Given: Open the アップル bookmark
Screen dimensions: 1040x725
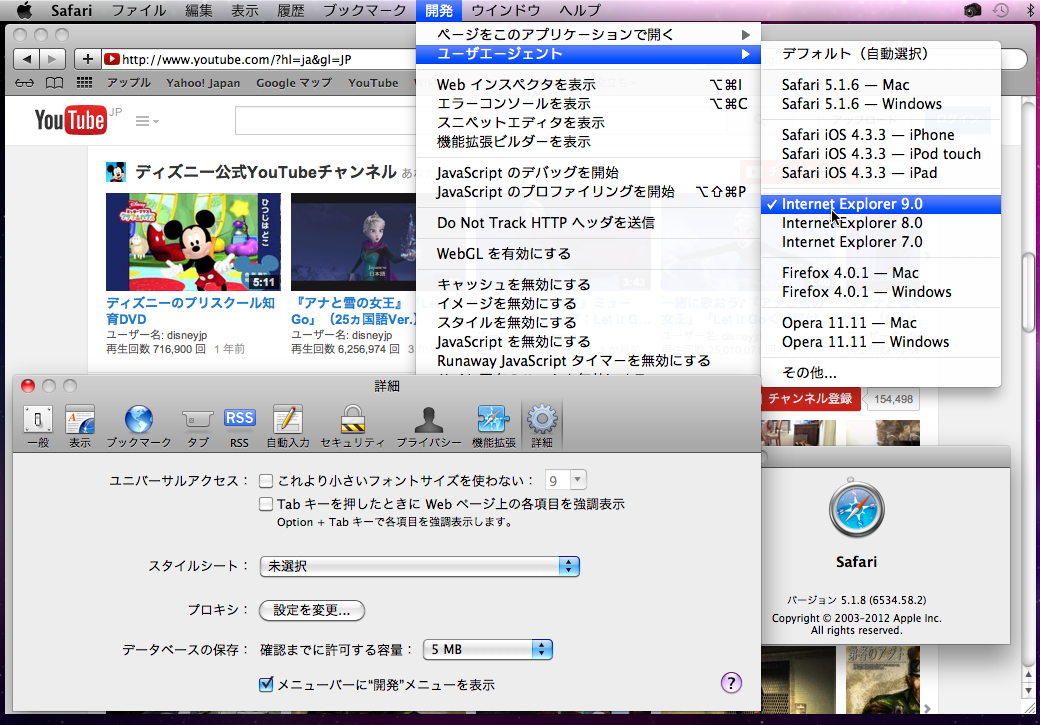Looking at the screenshot, I should (x=129, y=83).
